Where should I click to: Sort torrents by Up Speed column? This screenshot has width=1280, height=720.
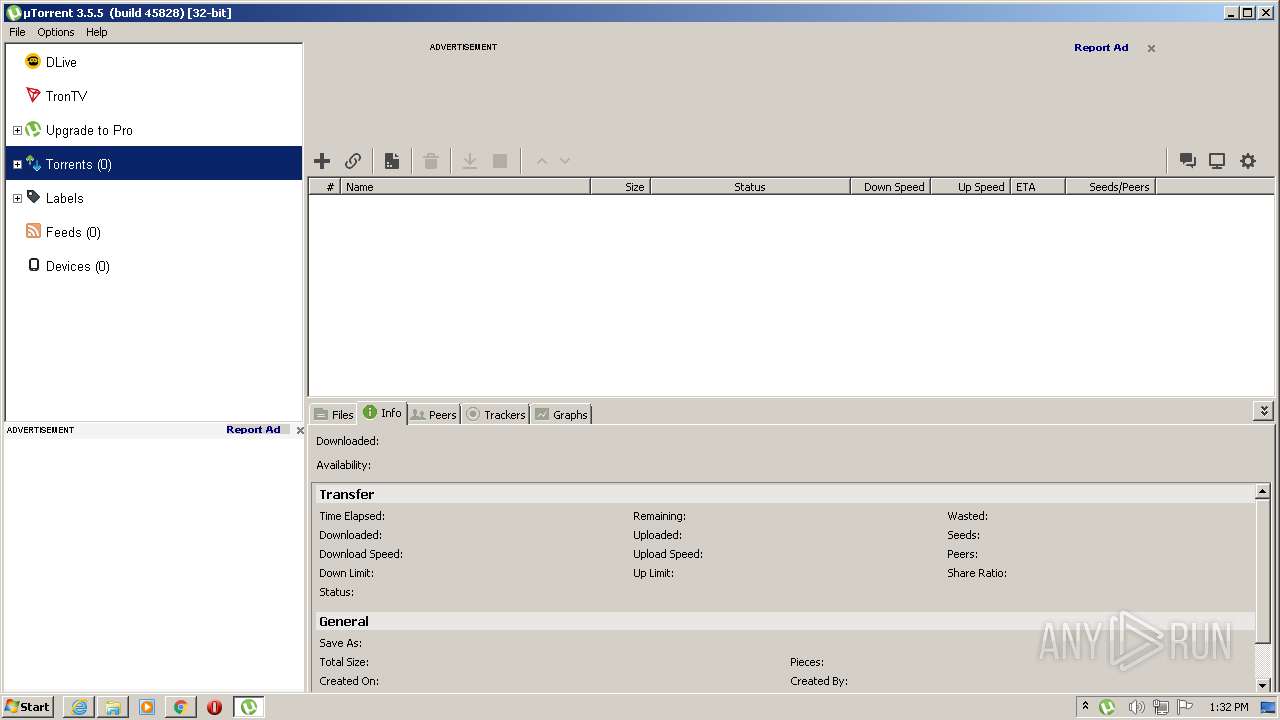[x=970, y=187]
